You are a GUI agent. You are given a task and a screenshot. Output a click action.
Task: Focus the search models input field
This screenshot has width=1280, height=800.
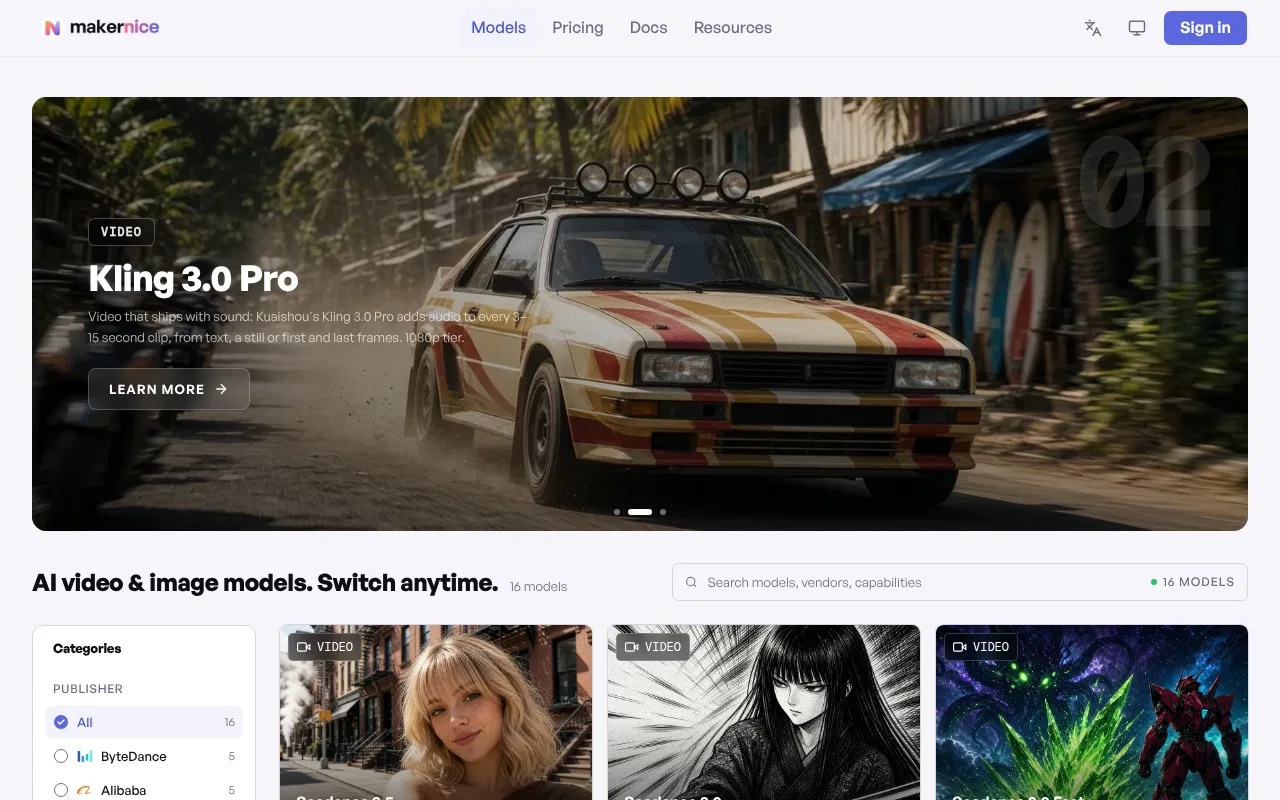coord(960,582)
